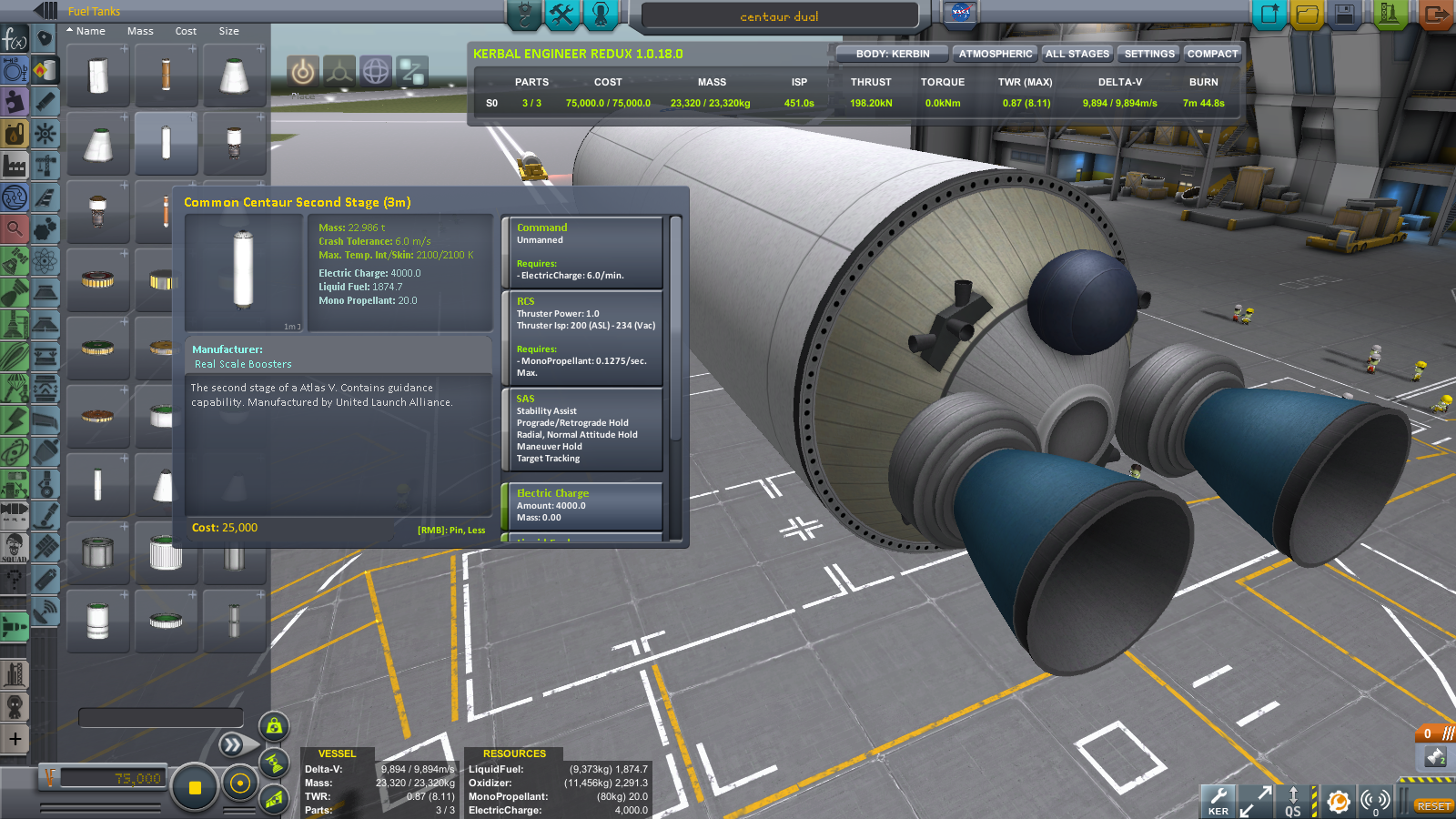This screenshot has height=819, width=1456.
Task: Select the Engines category icon
Action: click(45, 102)
